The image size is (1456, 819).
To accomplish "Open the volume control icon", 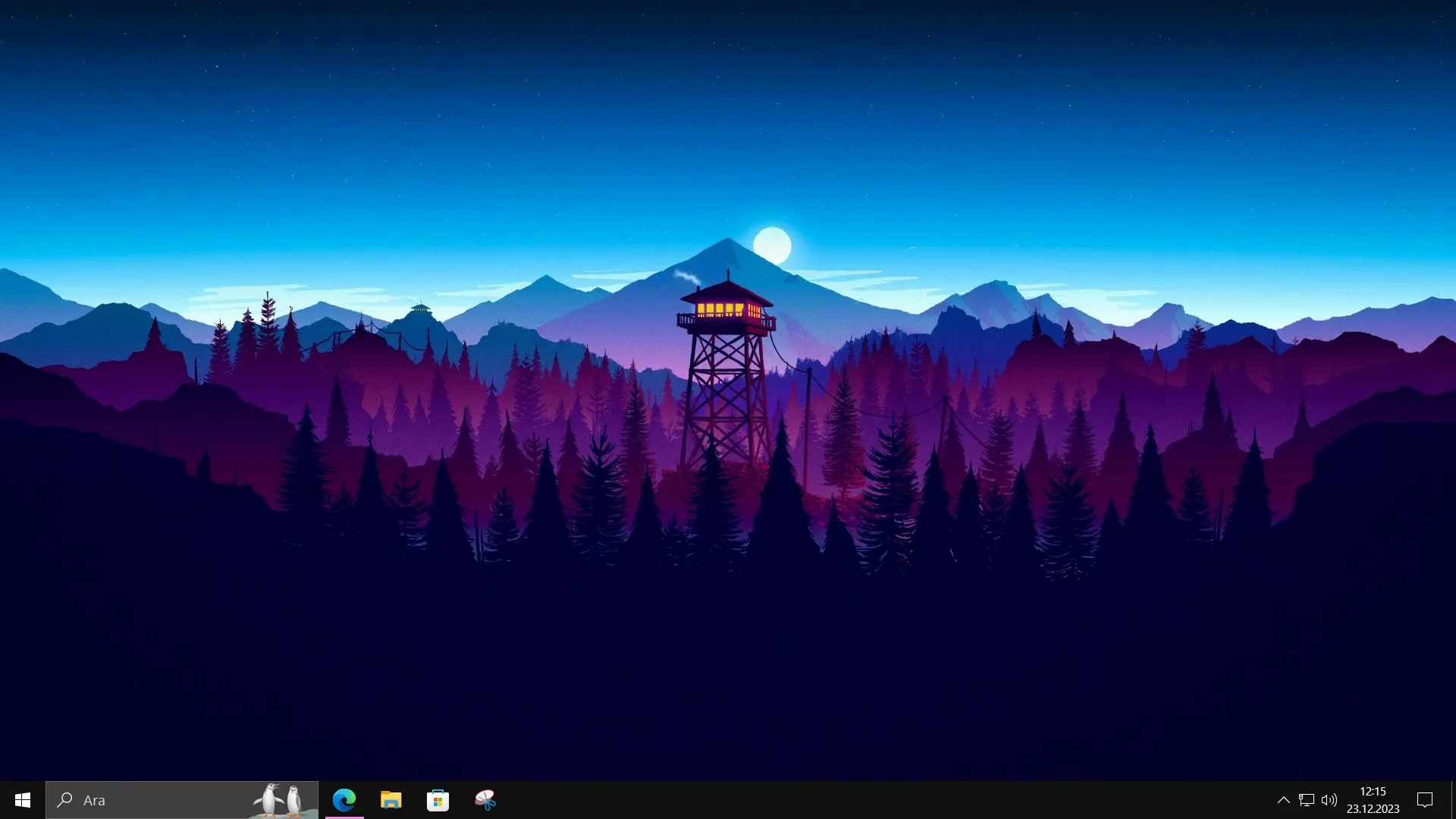I will [x=1329, y=800].
